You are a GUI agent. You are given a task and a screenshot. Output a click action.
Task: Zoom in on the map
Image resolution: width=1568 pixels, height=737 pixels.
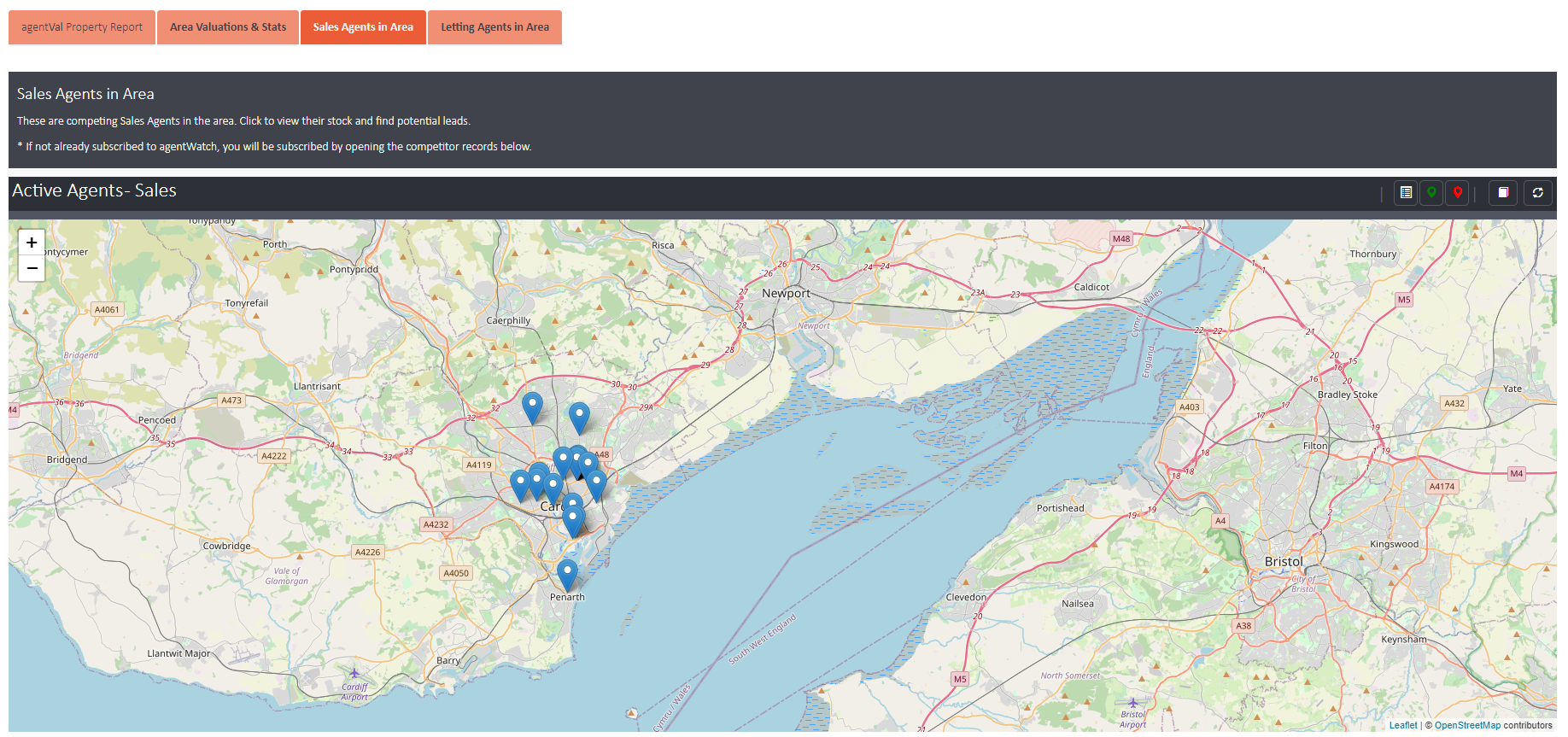[32, 243]
